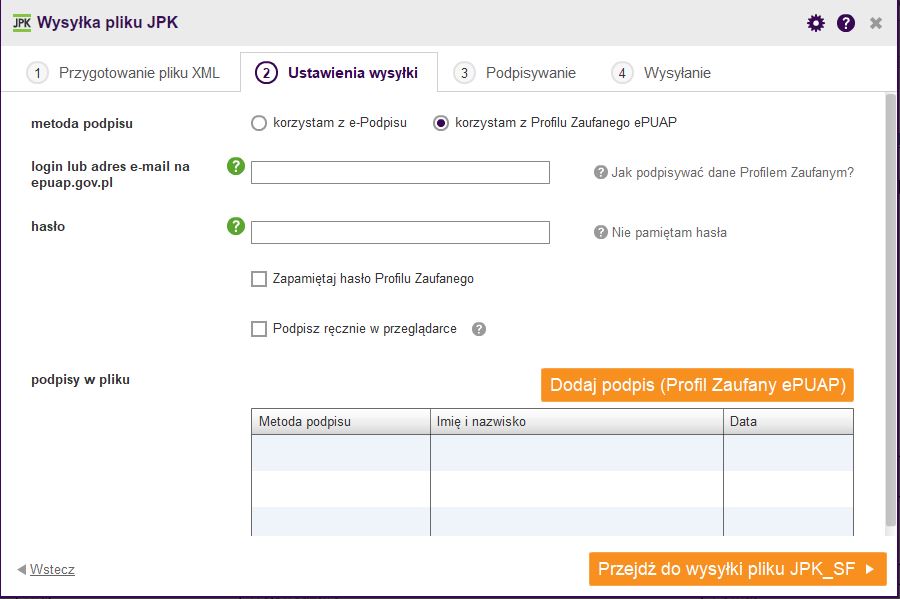
Task: Show green help hint for login field
Action: pos(235,166)
